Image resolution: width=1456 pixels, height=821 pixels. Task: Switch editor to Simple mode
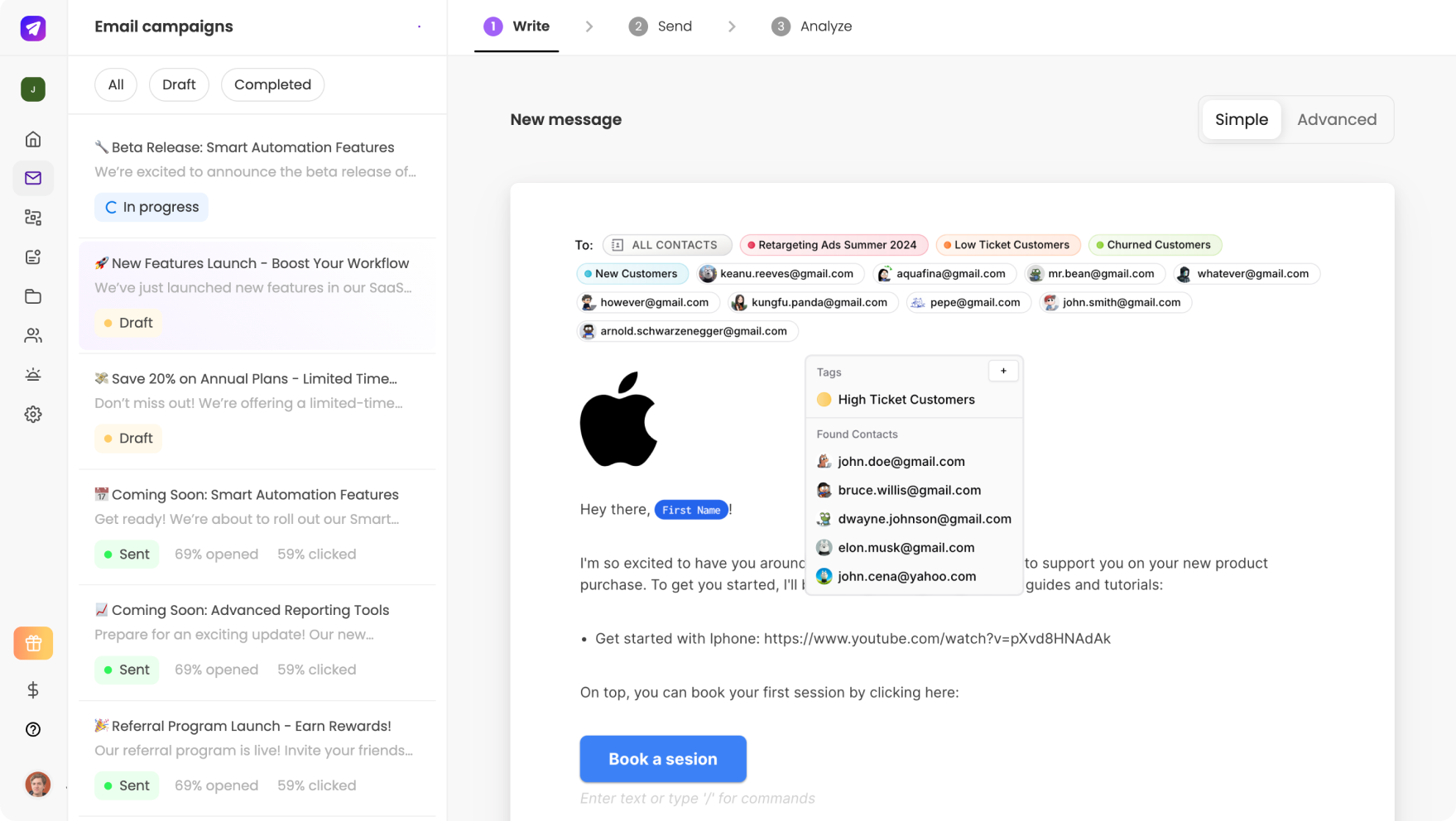pos(1241,119)
